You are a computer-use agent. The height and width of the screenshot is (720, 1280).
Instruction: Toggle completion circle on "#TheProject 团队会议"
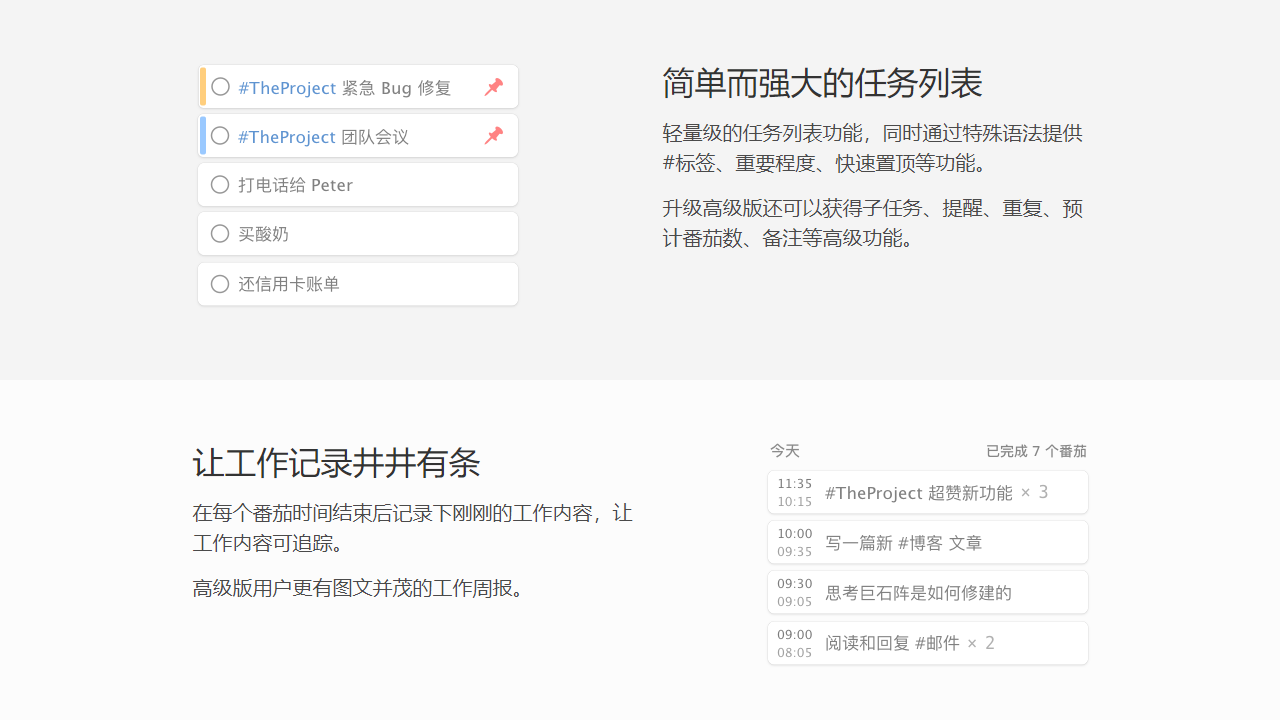(x=219, y=136)
